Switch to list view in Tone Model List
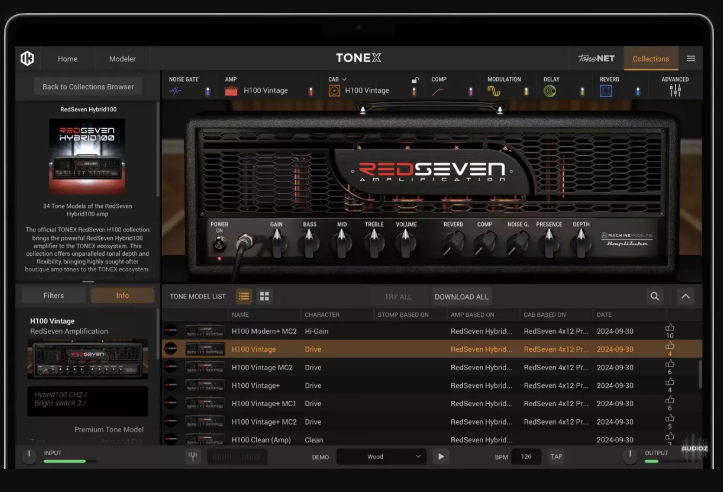Viewport: 723px width, 492px height. click(x=244, y=296)
